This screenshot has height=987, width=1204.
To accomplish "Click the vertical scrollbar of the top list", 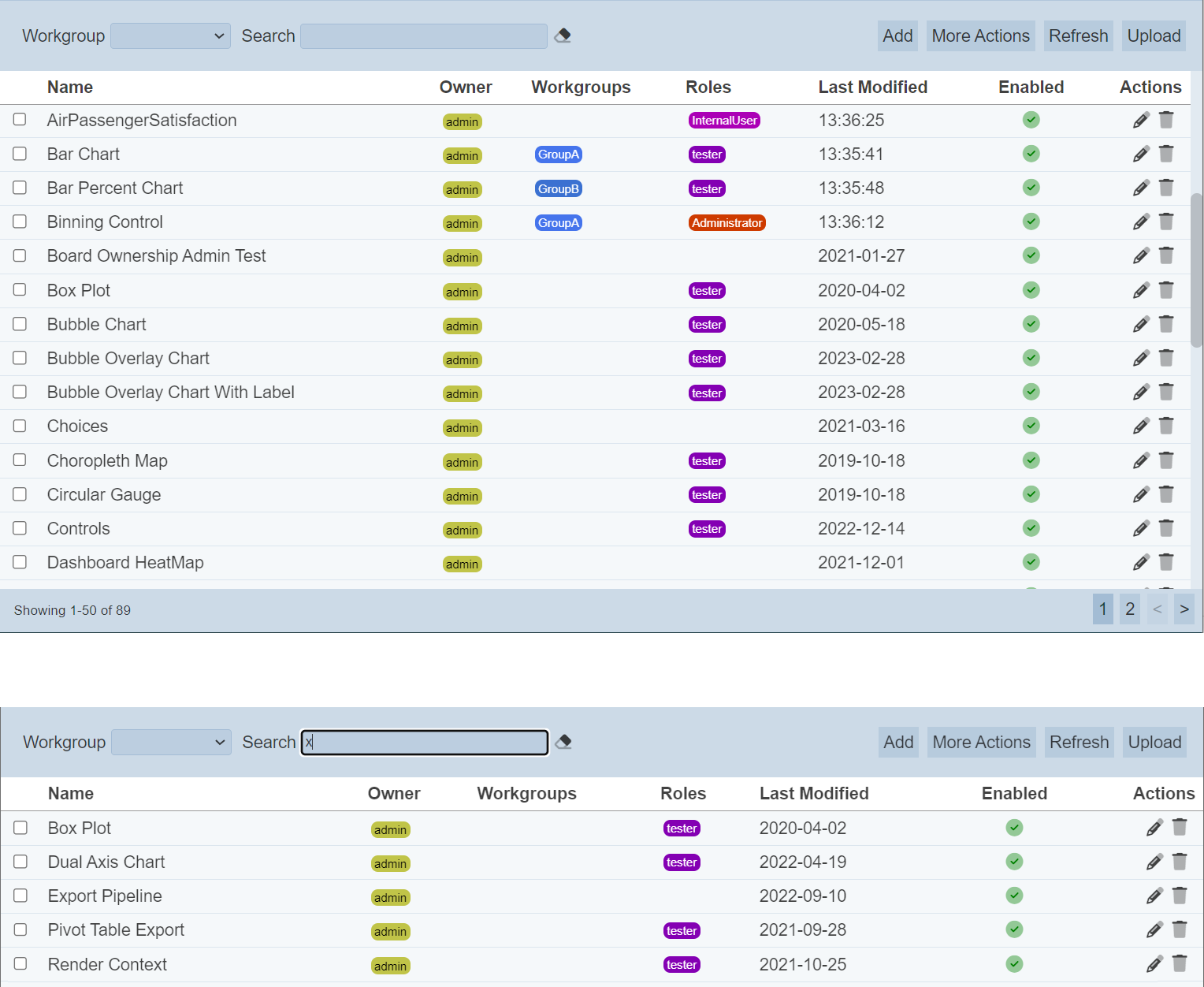I will (1196, 270).
